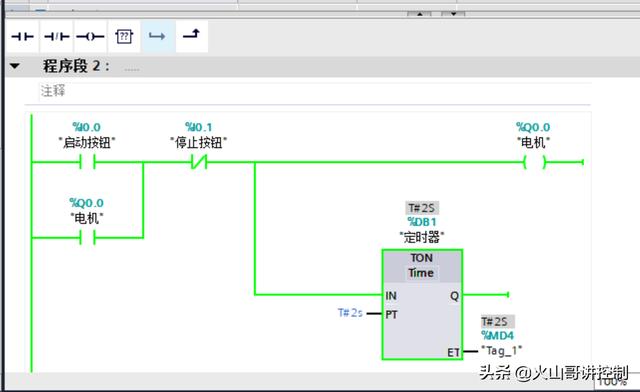Click the T#2S monitored value above %MD4
The height and width of the screenshot is (392, 640).
pyautogui.click(x=497, y=322)
